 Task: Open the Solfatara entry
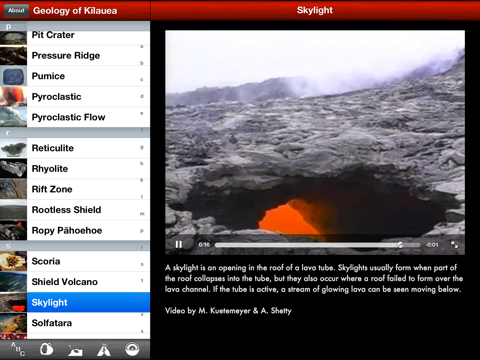[75, 323]
